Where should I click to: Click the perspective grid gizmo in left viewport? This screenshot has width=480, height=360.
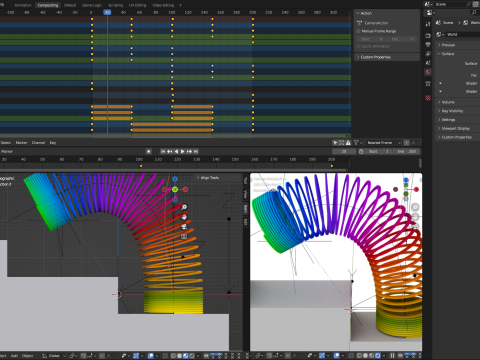(x=184, y=237)
